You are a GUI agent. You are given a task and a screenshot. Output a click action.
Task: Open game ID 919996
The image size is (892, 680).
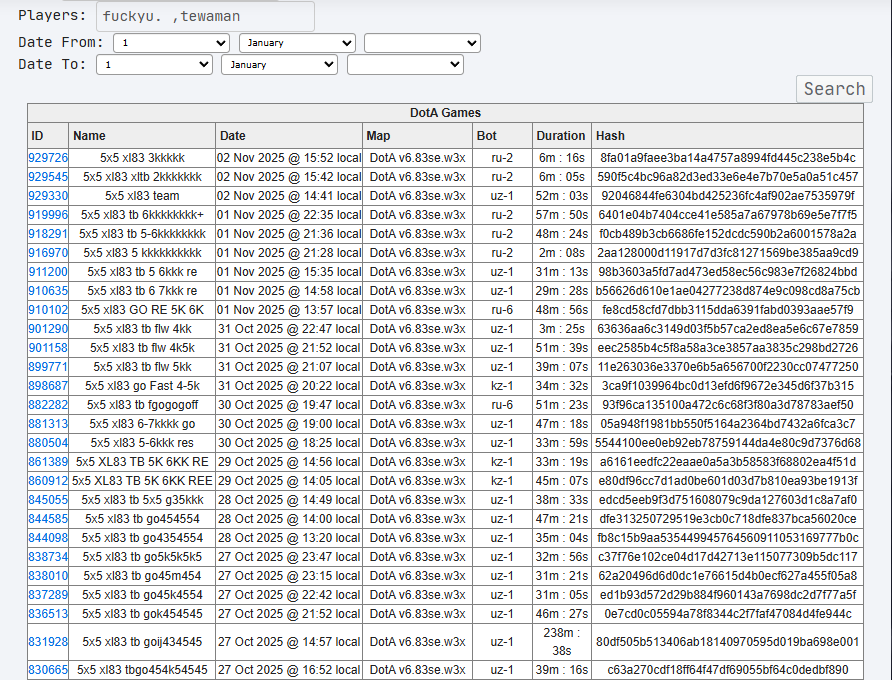(x=48, y=215)
